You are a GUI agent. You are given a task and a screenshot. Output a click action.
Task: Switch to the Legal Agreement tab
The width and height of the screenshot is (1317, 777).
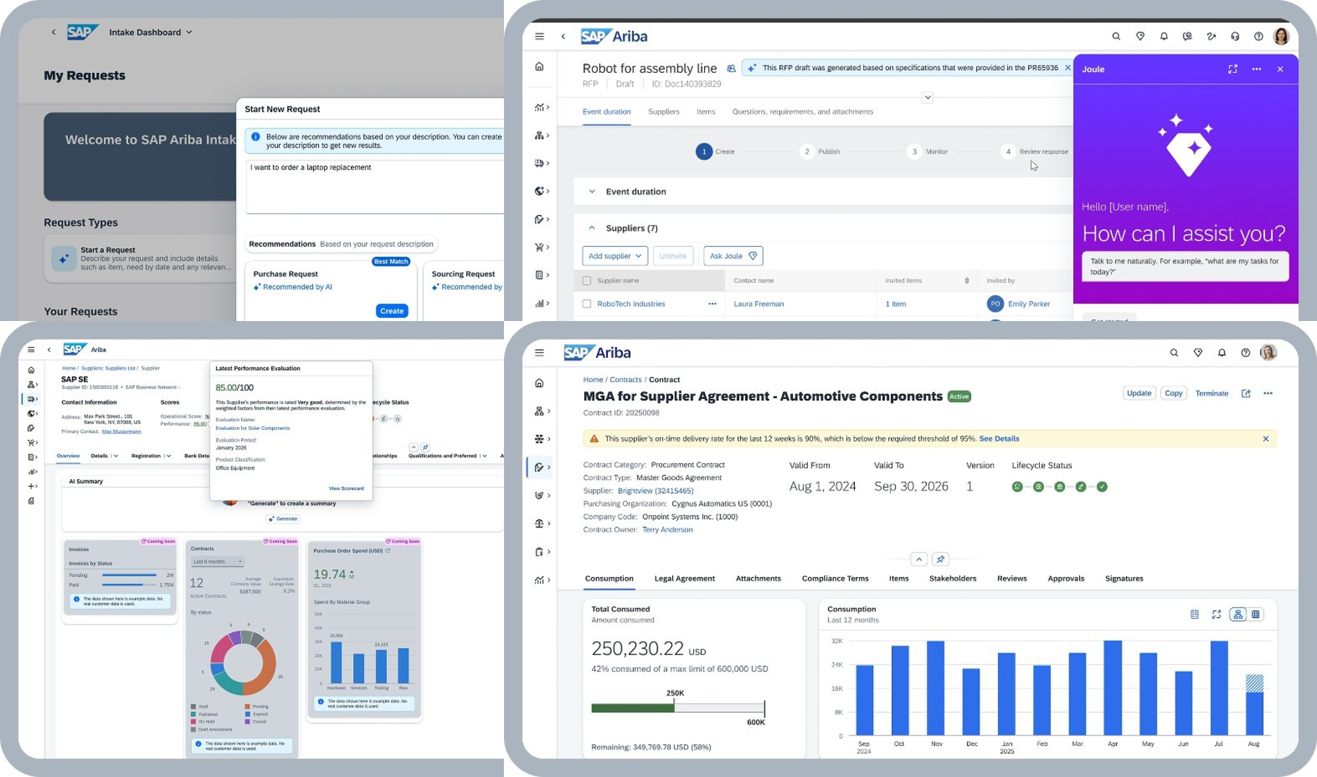click(x=684, y=579)
